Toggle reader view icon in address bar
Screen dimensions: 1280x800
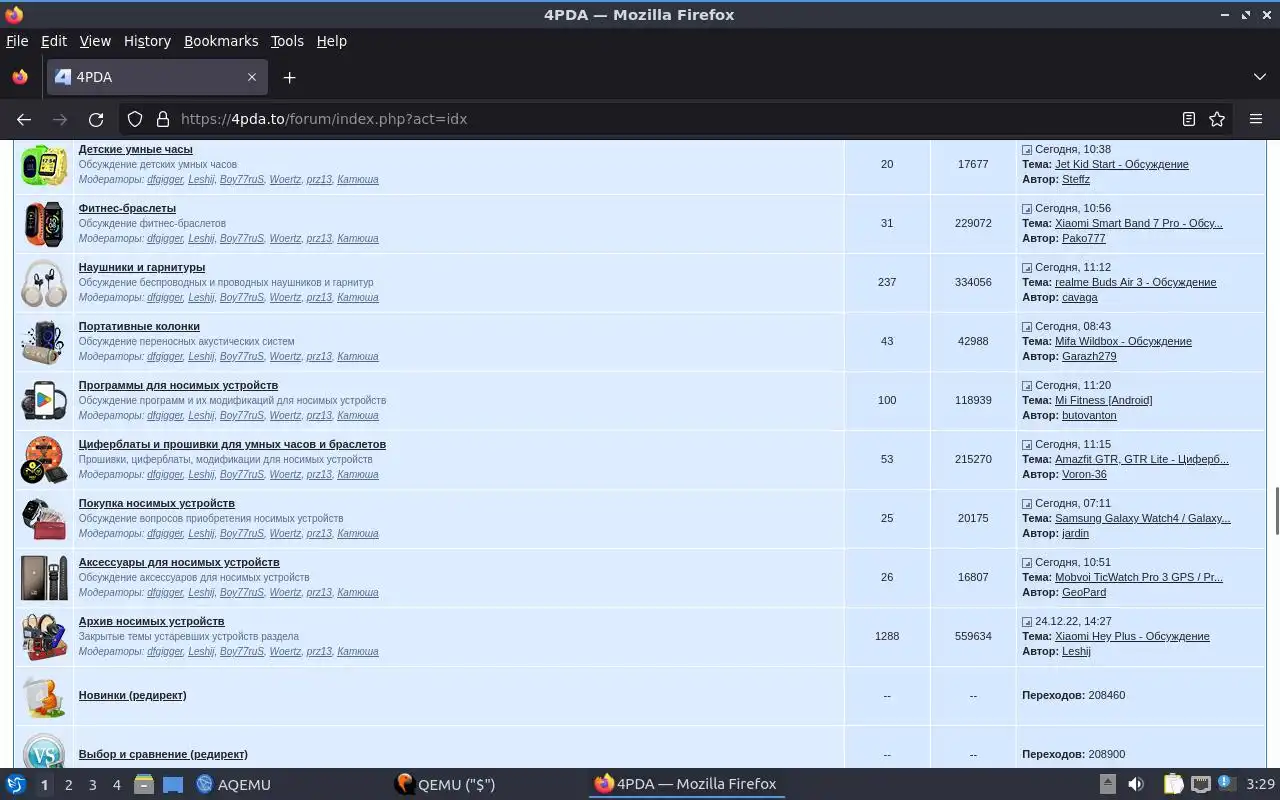point(1188,119)
